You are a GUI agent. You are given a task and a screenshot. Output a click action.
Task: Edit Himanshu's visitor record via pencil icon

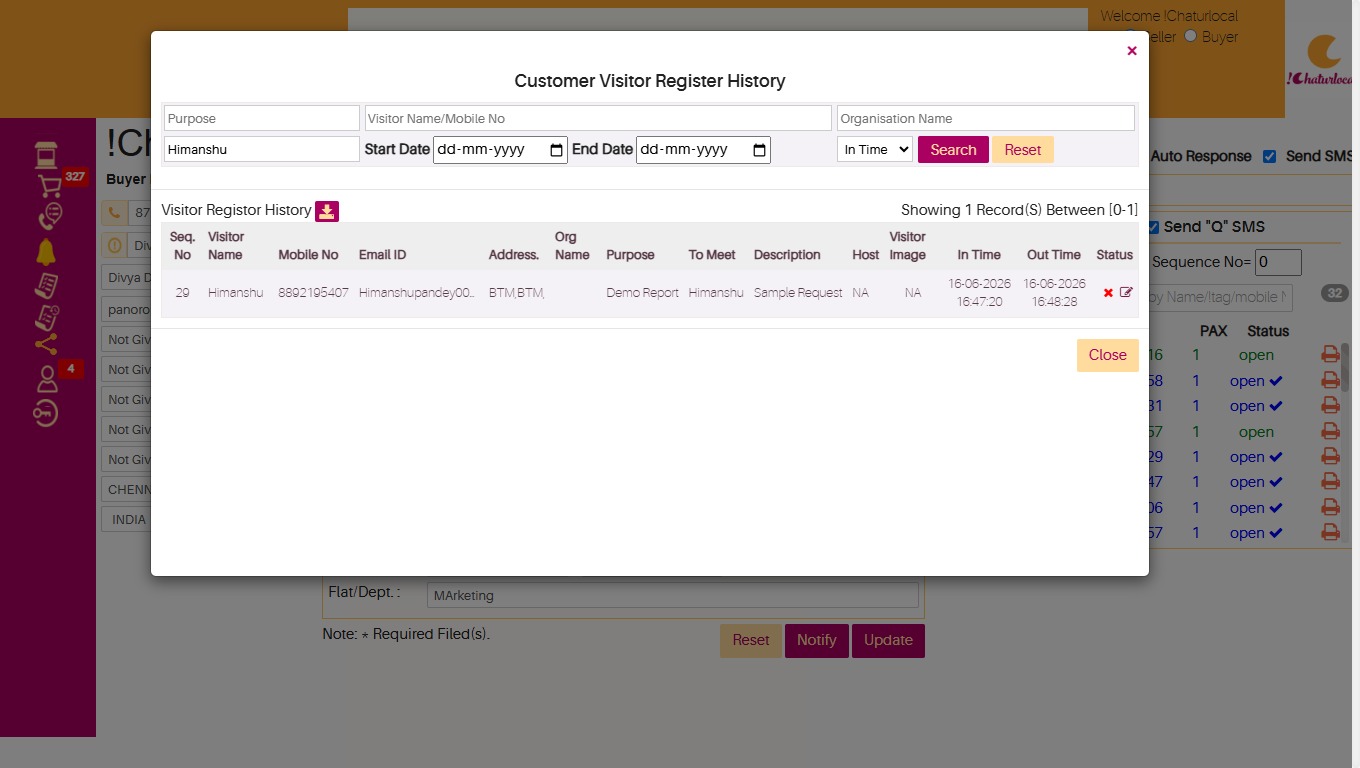point(1126,293)
